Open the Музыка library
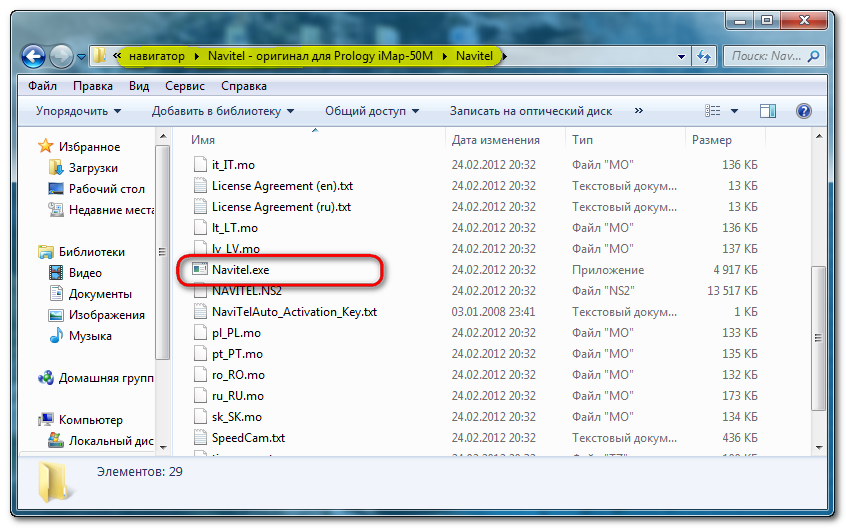The width and height of the screenshot is (846, 528). pos(89,336)
